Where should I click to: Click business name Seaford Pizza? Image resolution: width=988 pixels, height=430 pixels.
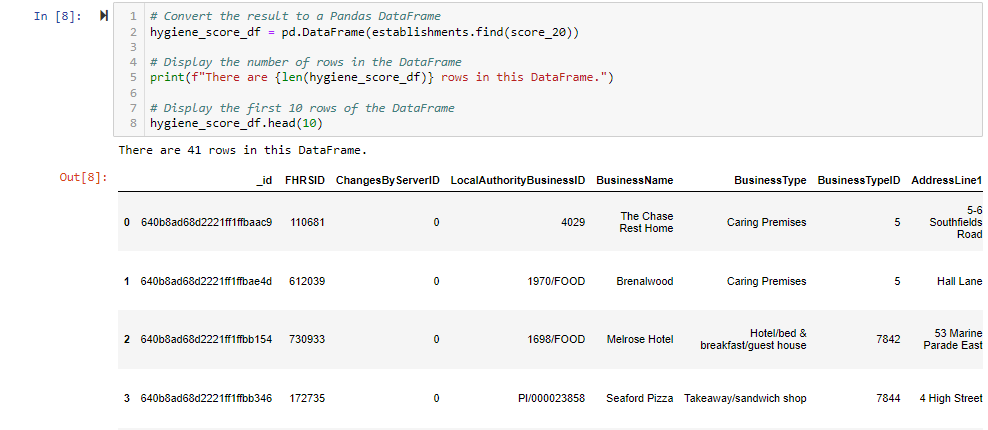pos(640,398)
